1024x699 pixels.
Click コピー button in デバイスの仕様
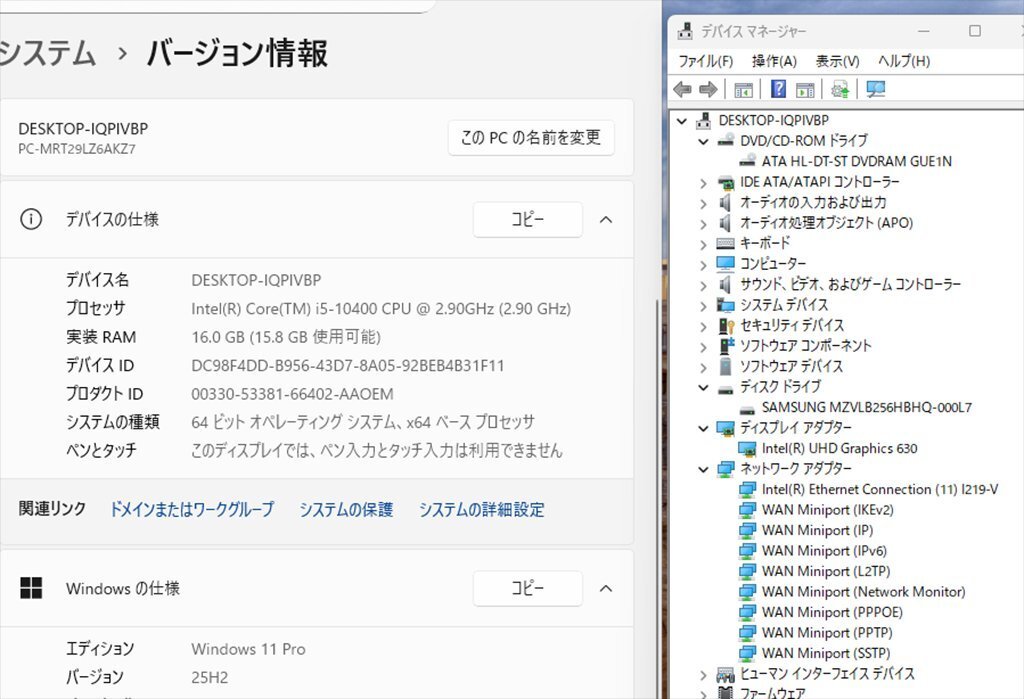click(527, 220)
